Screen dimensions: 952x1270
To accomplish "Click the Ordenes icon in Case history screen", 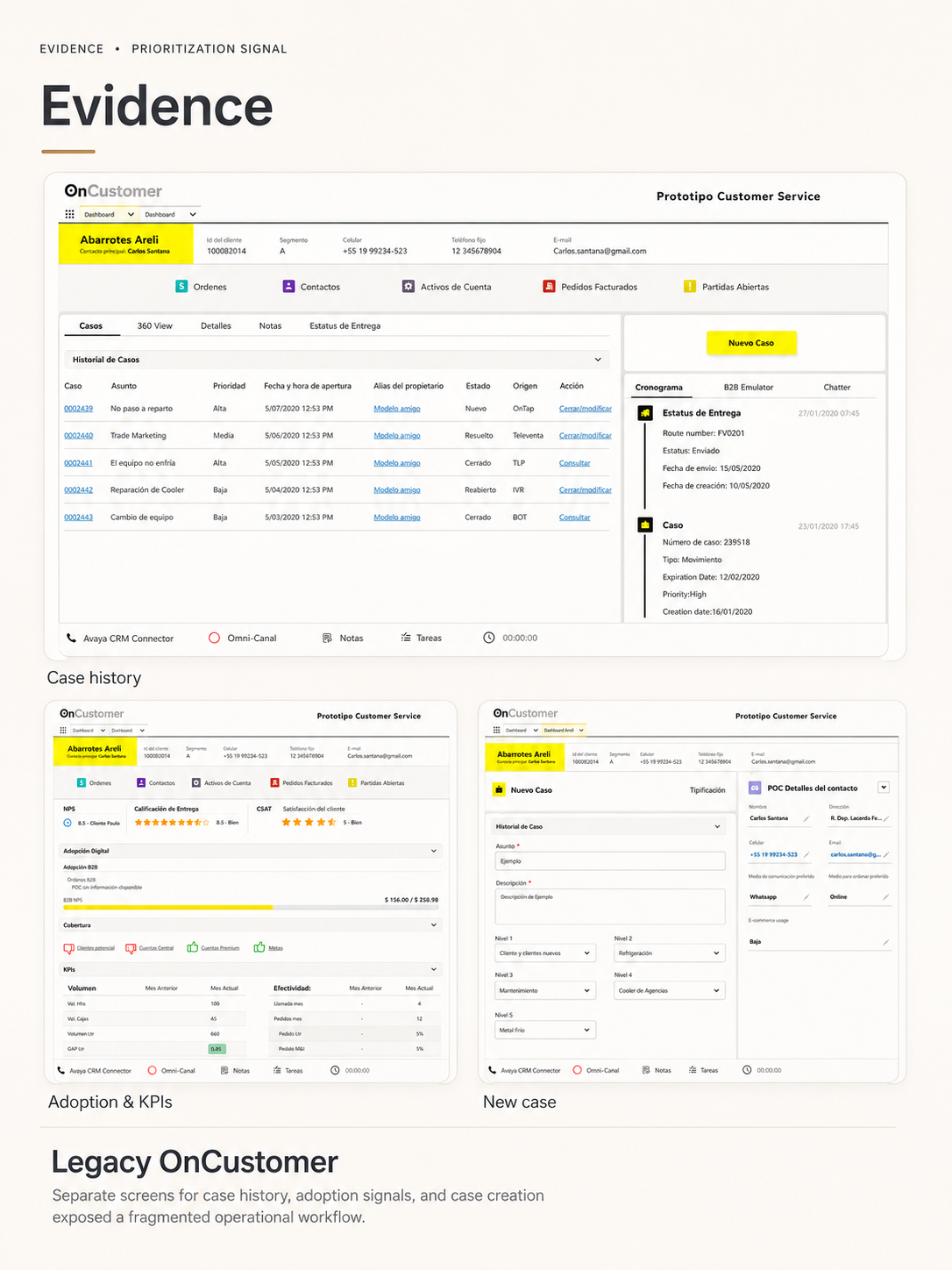I will [181, 286].
